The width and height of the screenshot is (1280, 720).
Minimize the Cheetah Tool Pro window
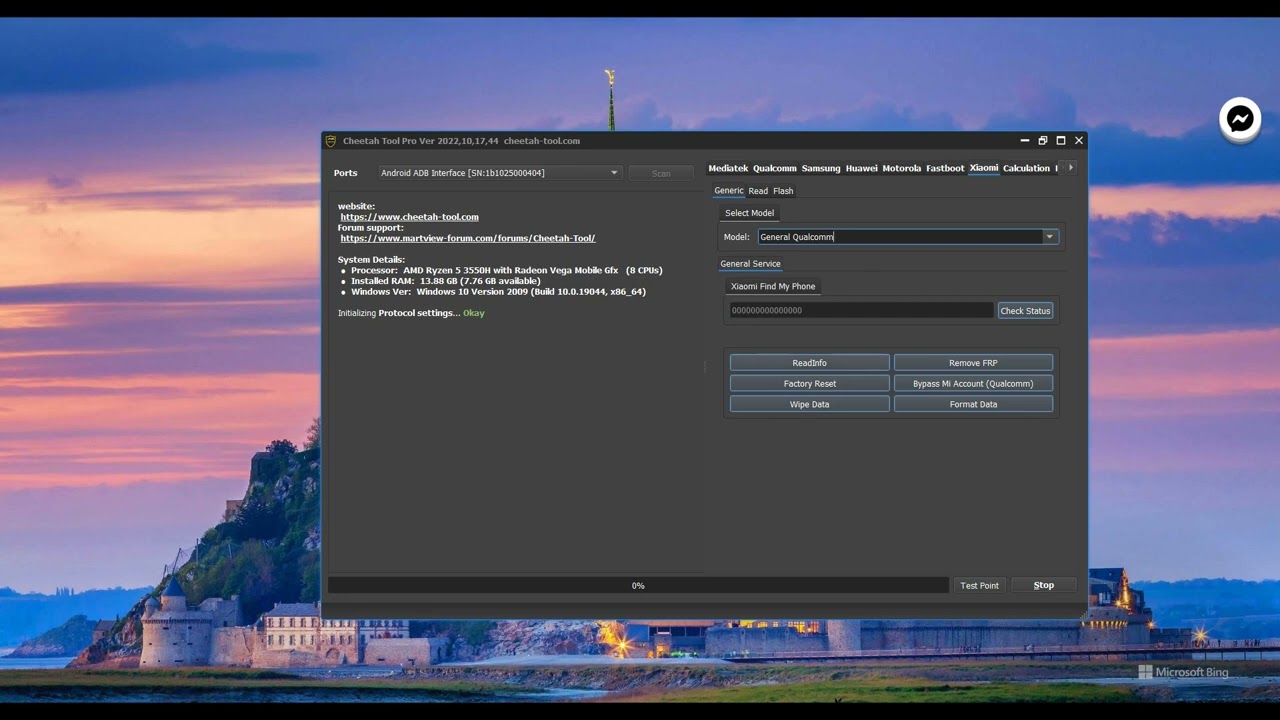coord(1024,141)
